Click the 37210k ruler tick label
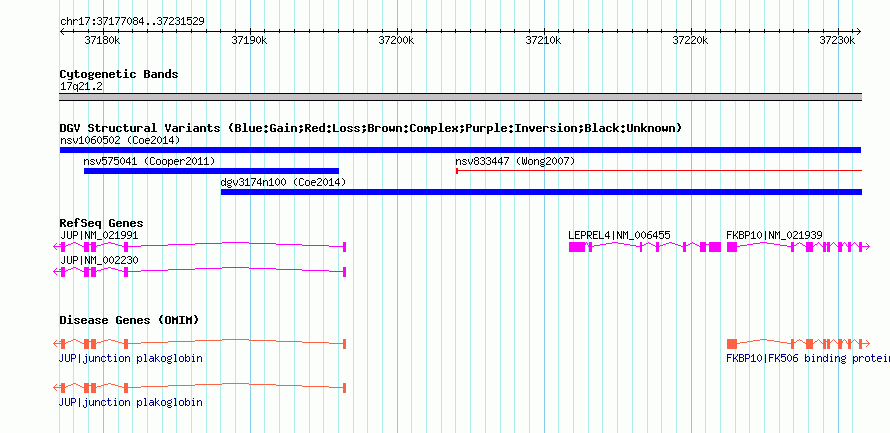 pos(543,40)
